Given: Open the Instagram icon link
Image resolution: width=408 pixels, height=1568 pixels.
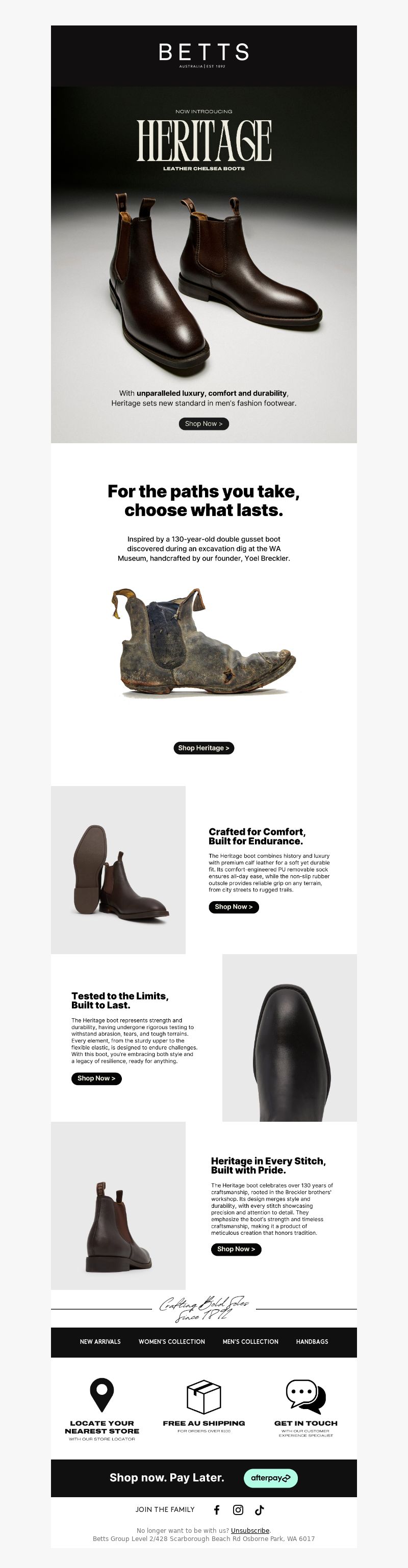Looking at the screenshot, I should point(238,1509).
